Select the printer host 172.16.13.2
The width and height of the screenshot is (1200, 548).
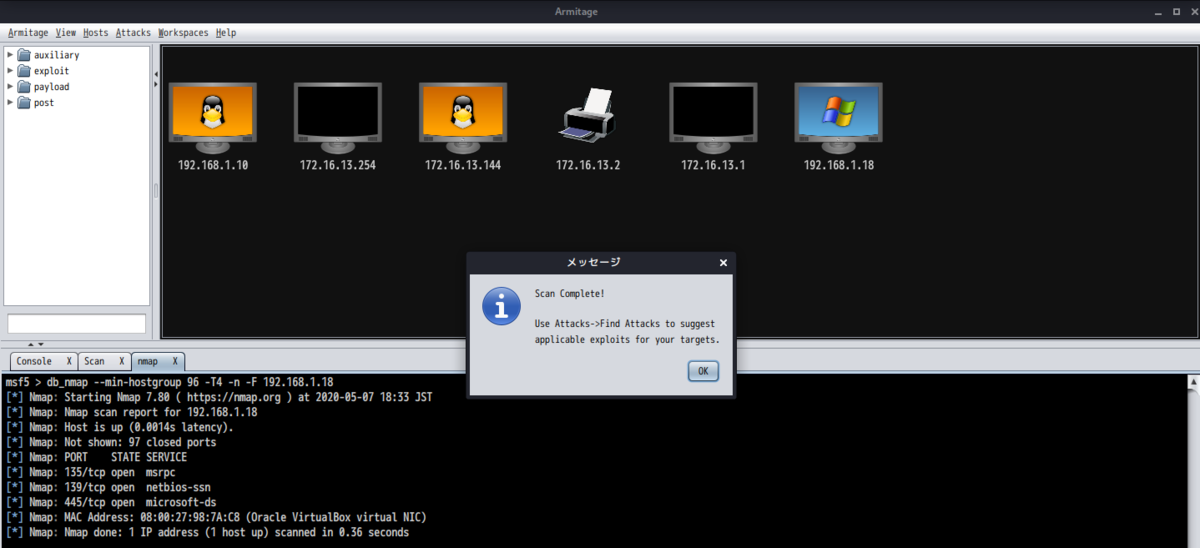[588, 115]
